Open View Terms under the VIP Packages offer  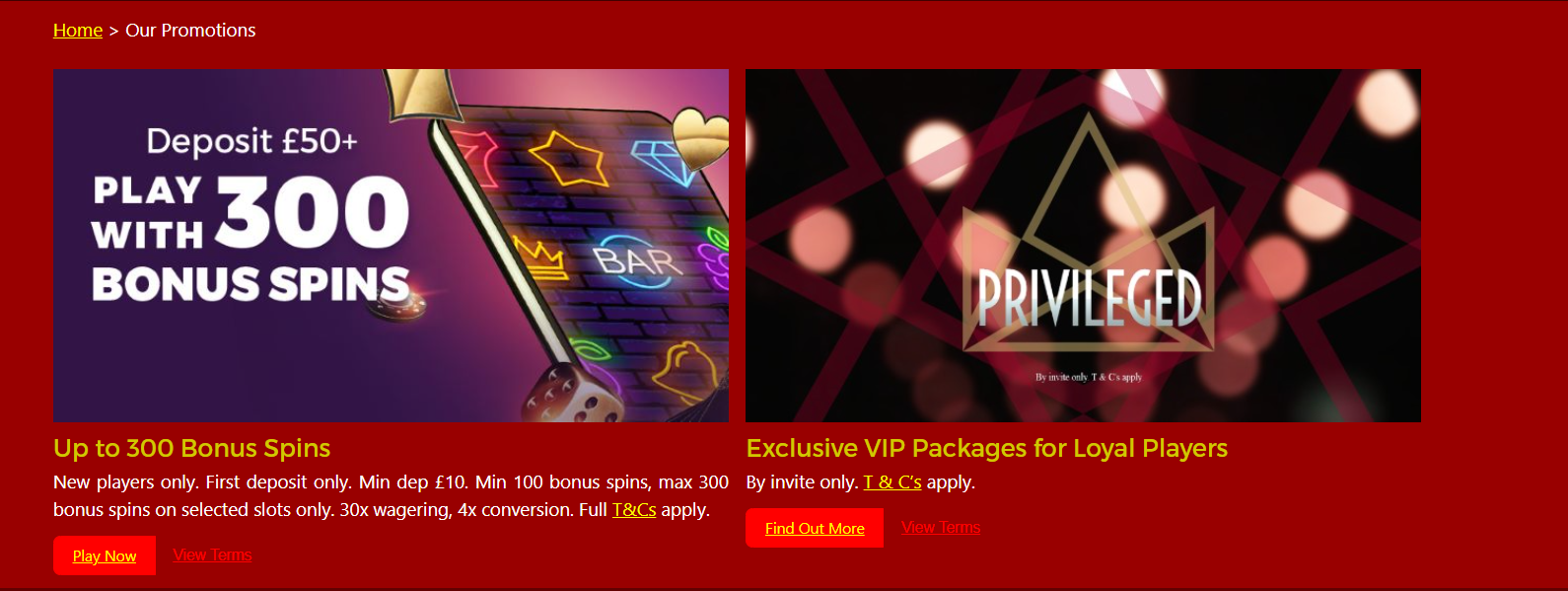tap(941, 527)
